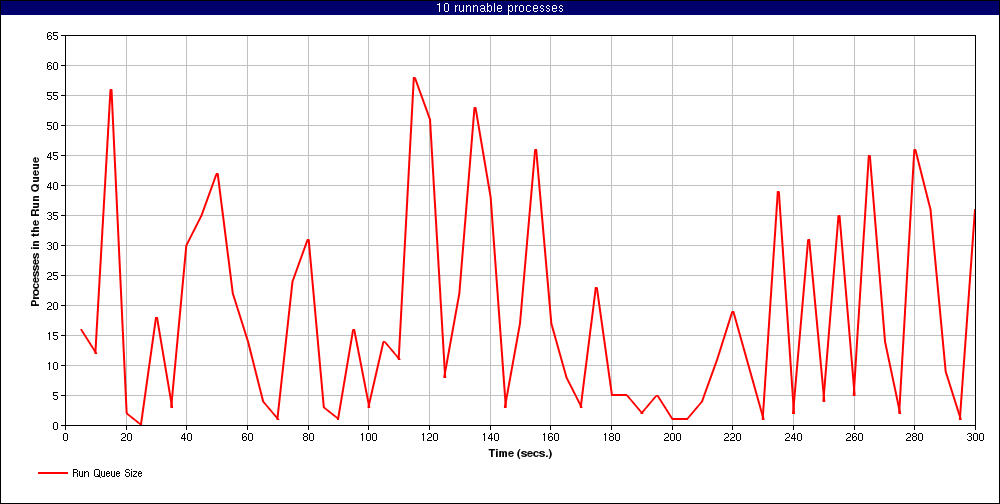The image size is (1000, 504).
Task: Click the y-axis label 30
Action: tap(52, 246)
